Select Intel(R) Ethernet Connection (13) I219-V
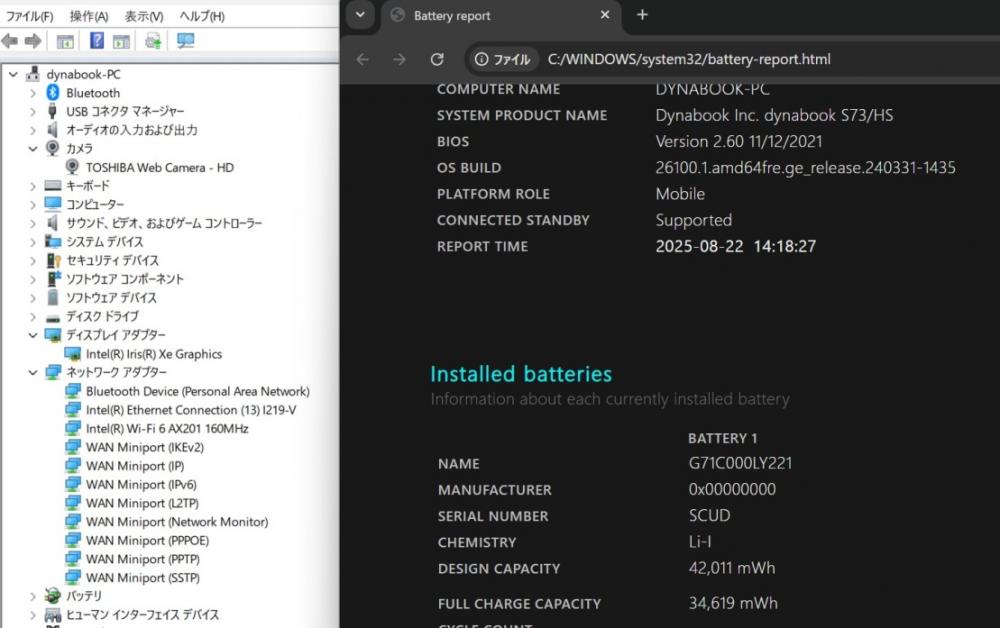The image size is (1000, 628). [191, 410]
